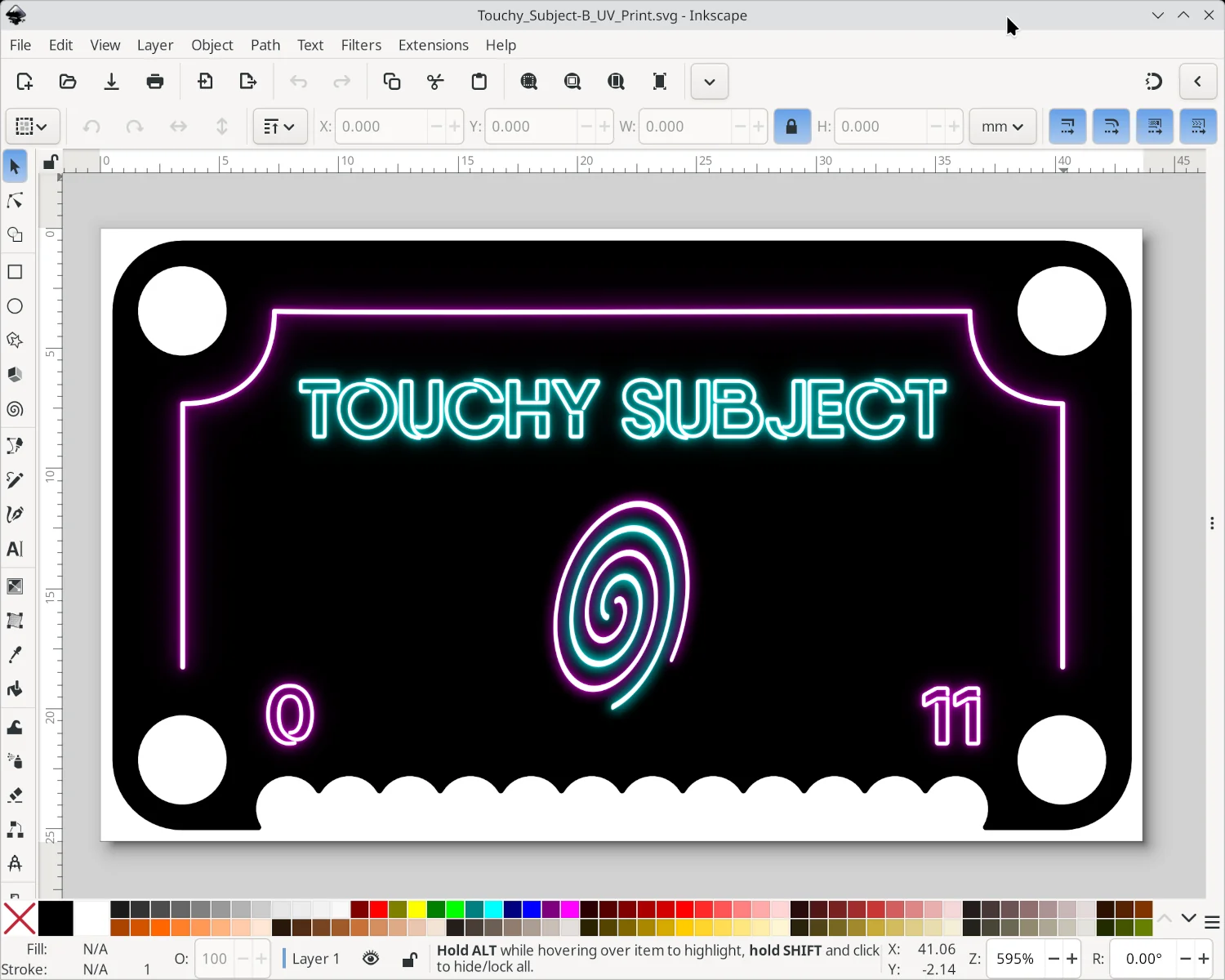Expand the toolbar overflow chevron
1225x980 pixels.
click(x=708, y=81)
